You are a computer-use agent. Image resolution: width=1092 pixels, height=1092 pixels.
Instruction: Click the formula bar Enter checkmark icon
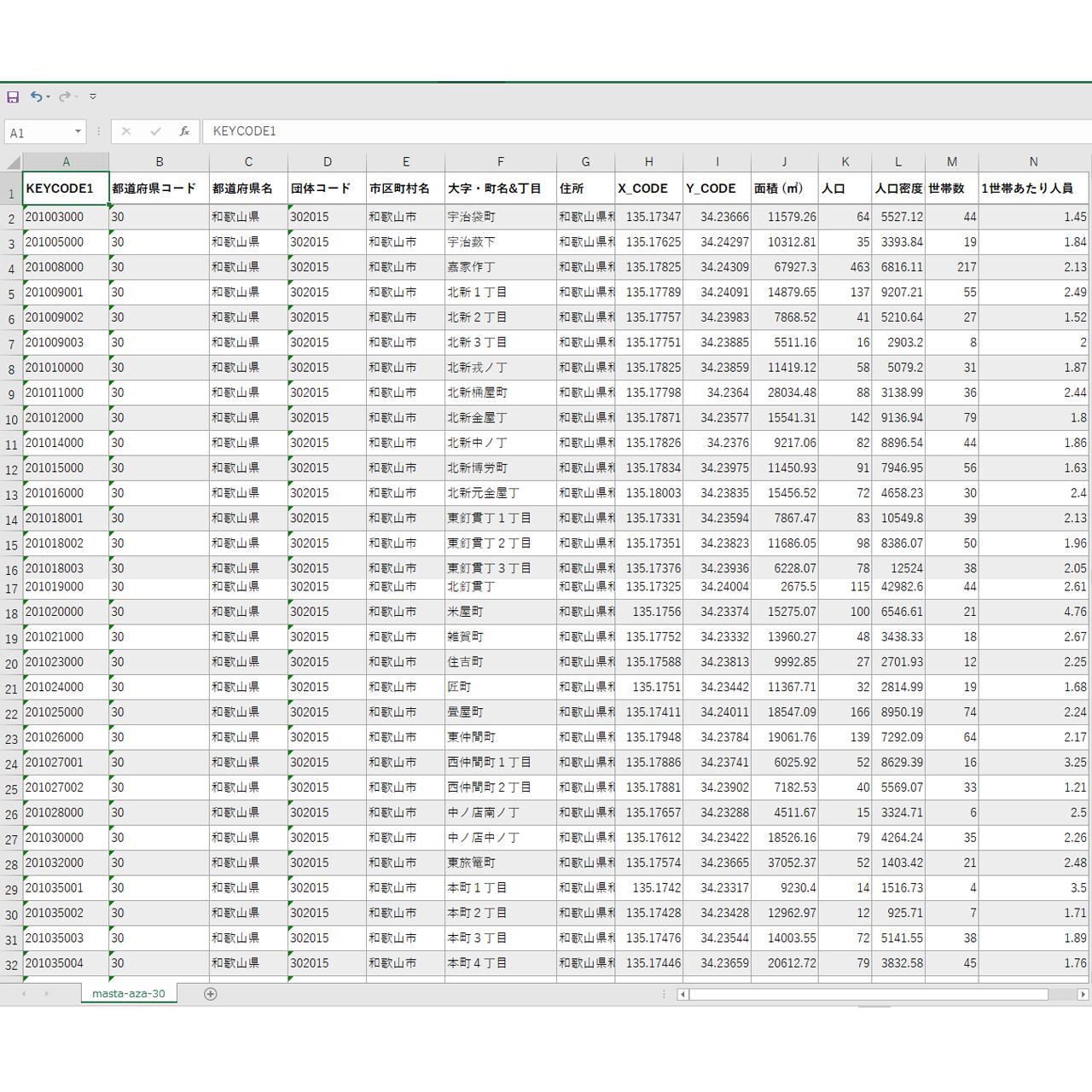[x=155, y=131]
